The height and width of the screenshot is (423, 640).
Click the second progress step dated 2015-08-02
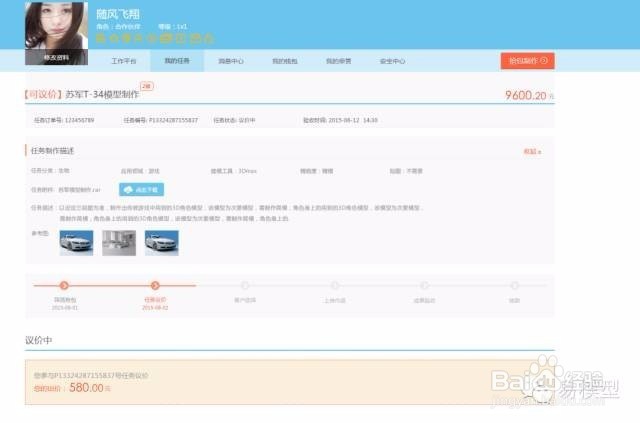pos(155,285)
